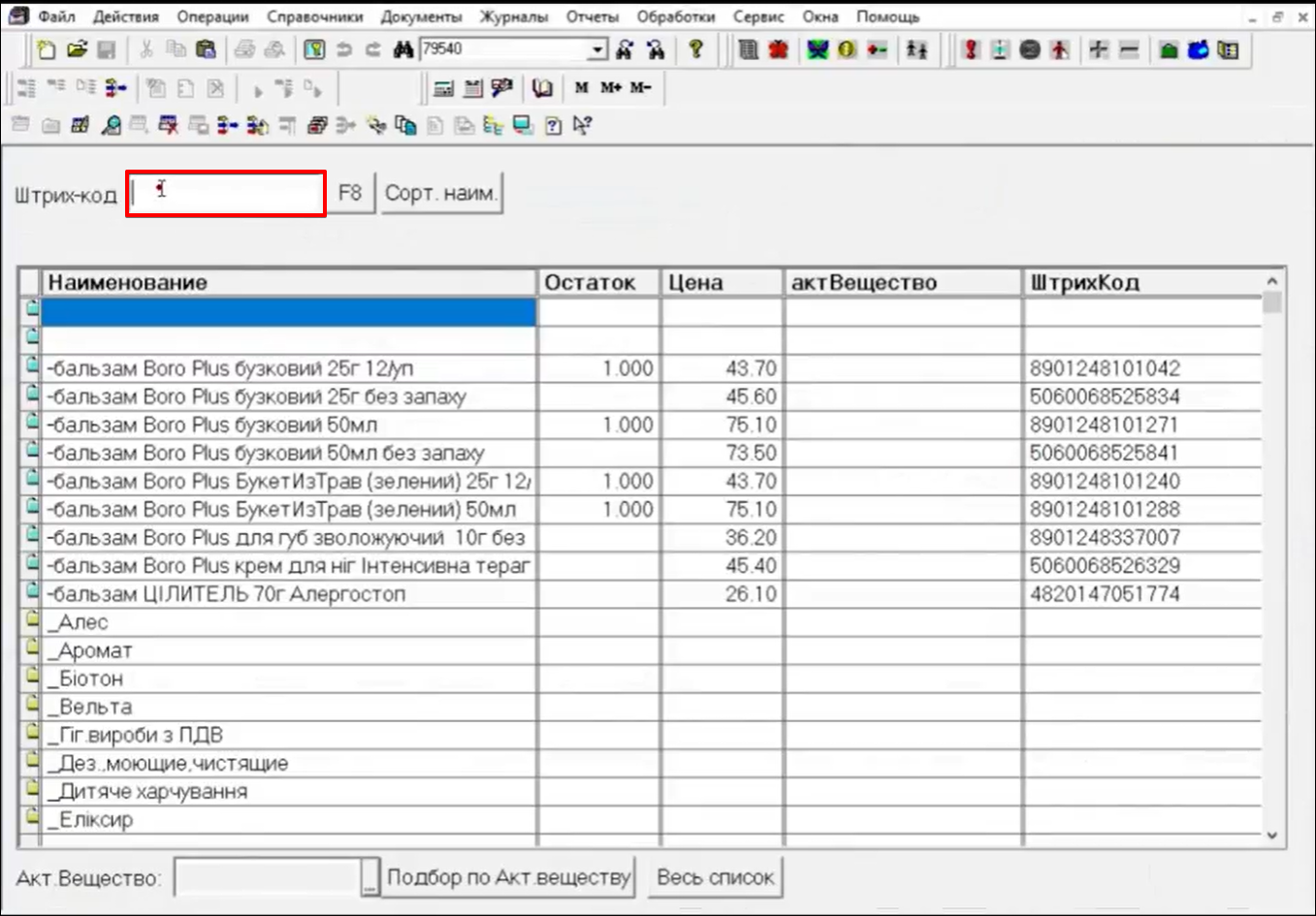Open the Справочники menu
The width and height of the screenshot is (1316, 916).
point(314,16)
